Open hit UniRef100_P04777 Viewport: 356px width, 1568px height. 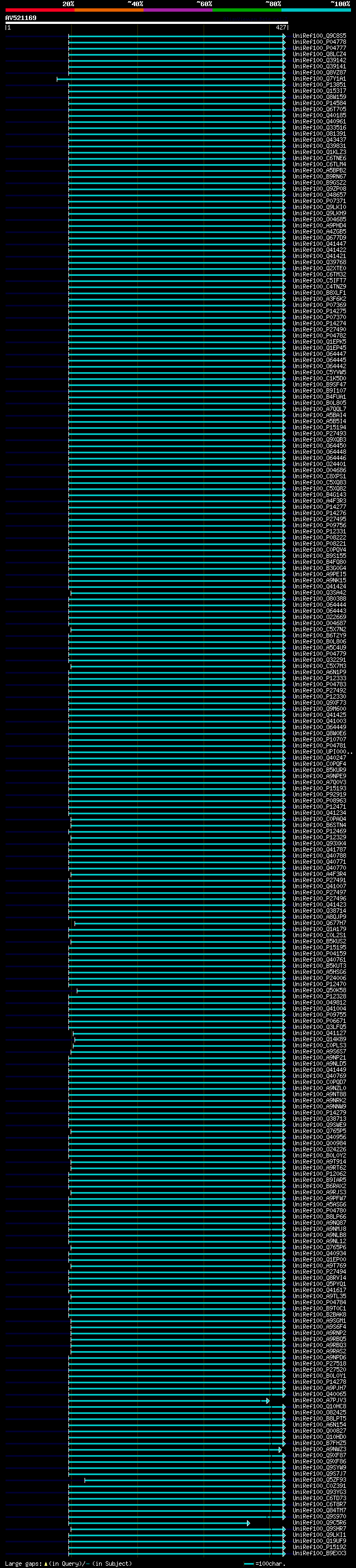(x=319, y=48)
